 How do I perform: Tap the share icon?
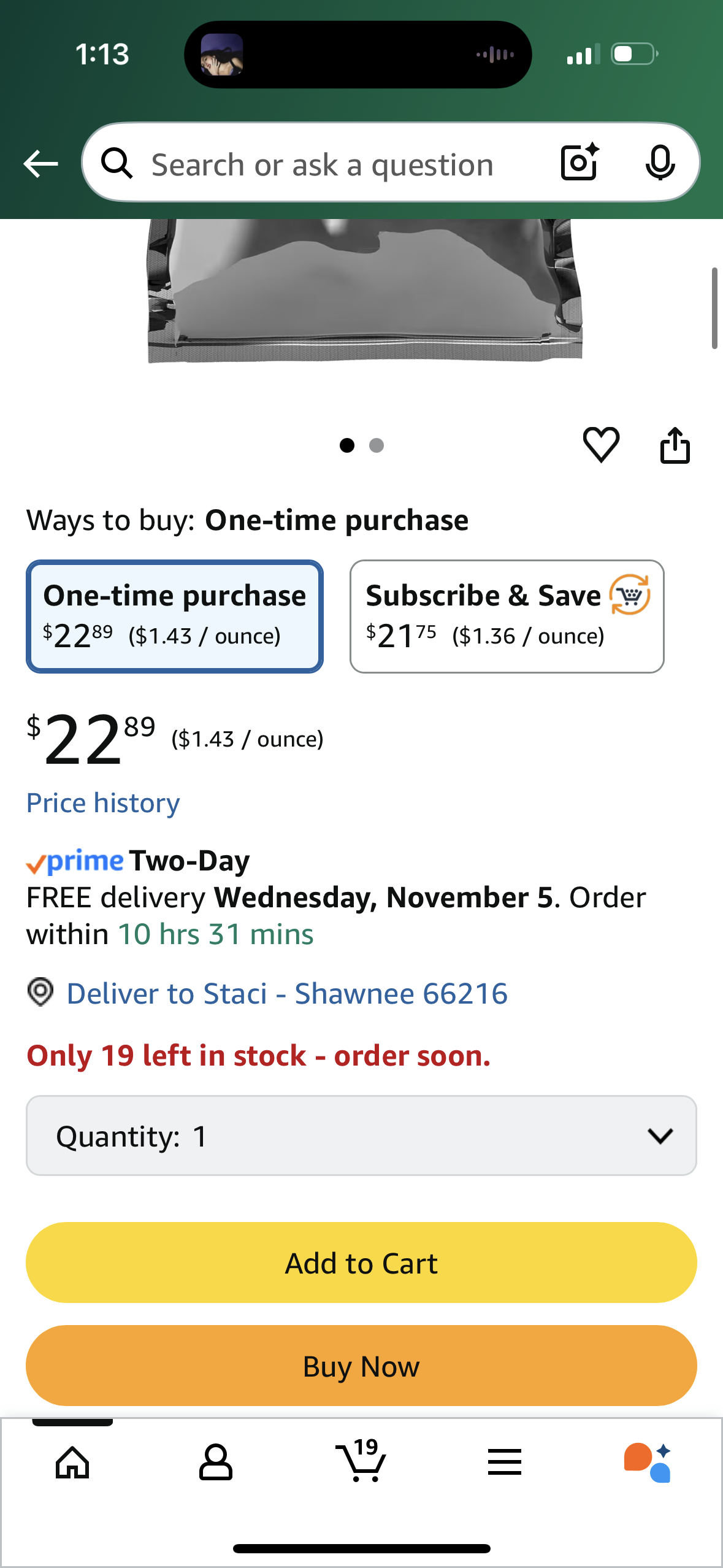[675, 445]
